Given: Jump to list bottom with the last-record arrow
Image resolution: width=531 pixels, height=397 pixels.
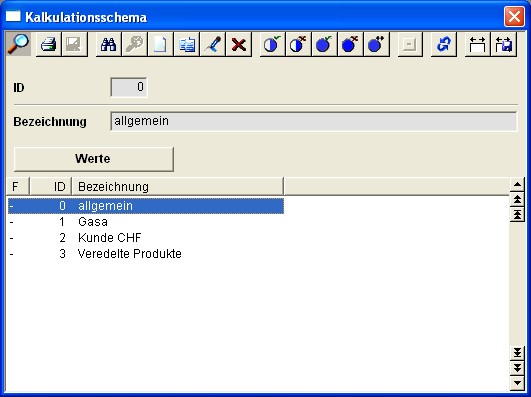Looking at the screenshot, I should [x=517, y=353].
